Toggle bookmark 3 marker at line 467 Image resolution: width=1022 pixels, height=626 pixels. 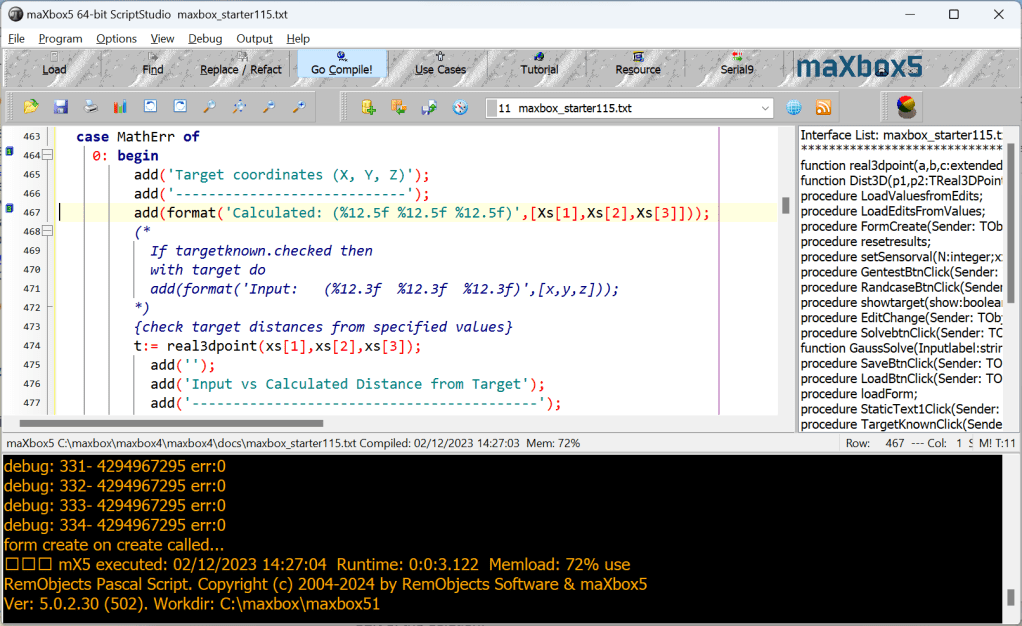click(9, 210)
